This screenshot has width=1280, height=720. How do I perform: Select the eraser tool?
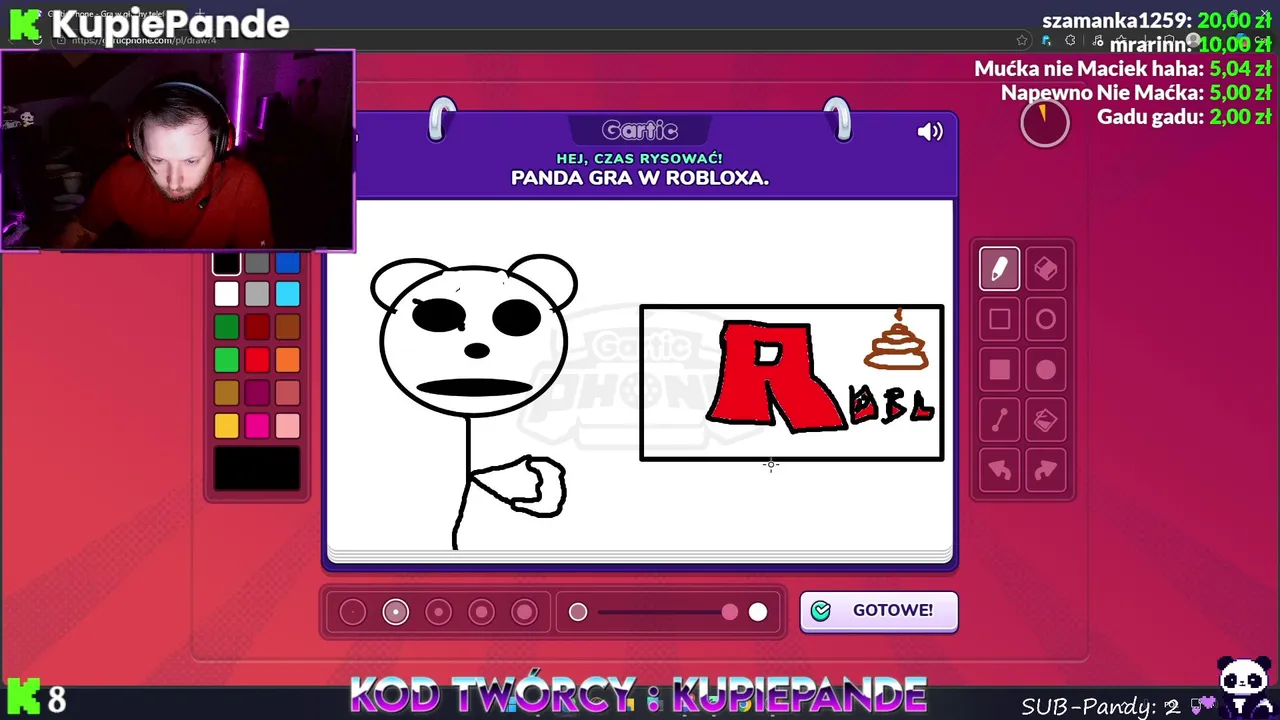click(x=1045, y=269)
